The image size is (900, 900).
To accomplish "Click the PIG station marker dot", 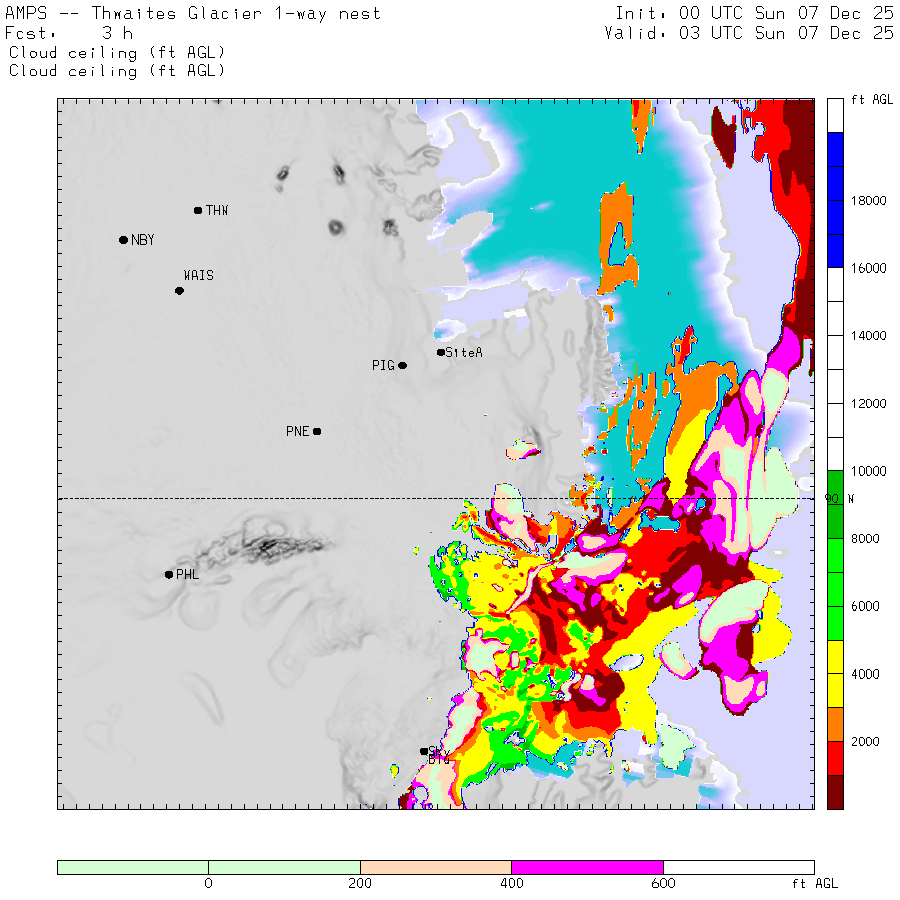I will pos(402,366).
